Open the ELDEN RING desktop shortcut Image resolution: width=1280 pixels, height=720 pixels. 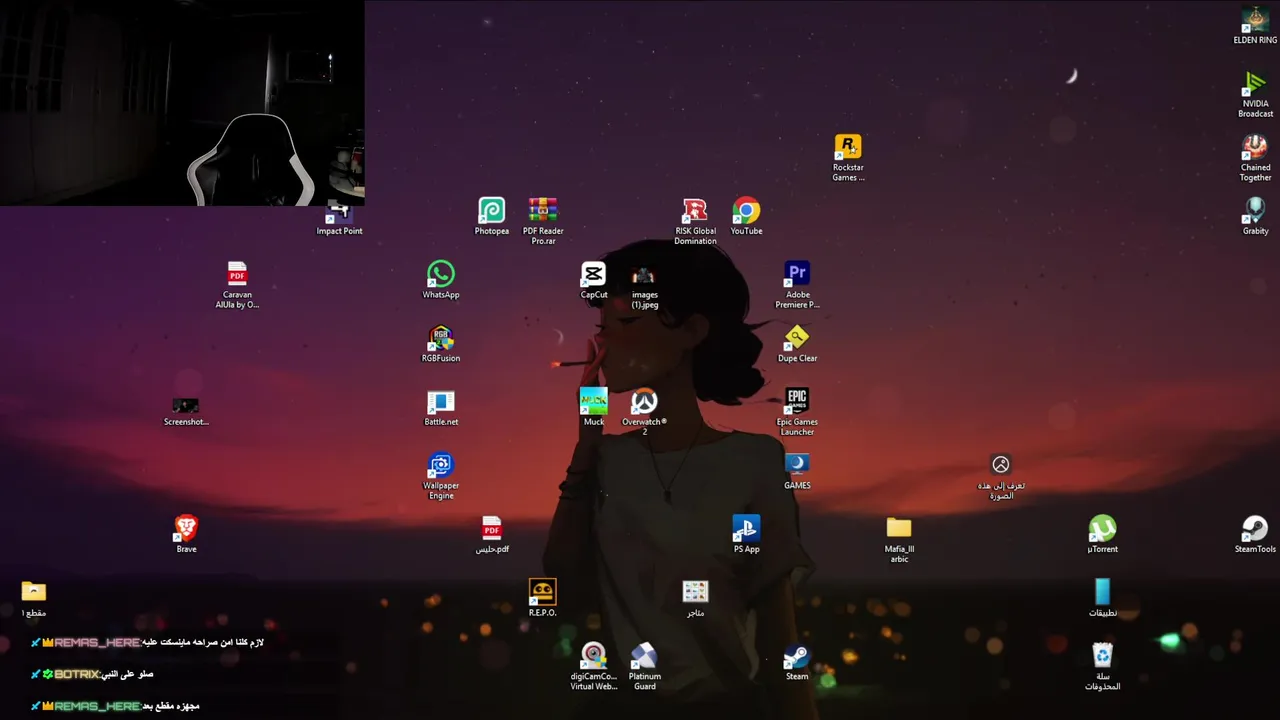pyautogui.click(x=1254, y=27)
